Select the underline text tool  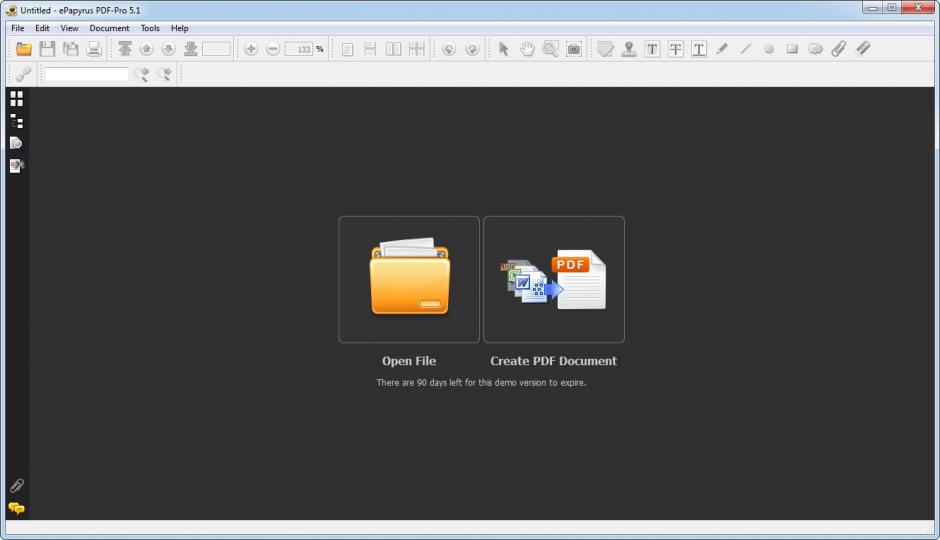[699, 49]
